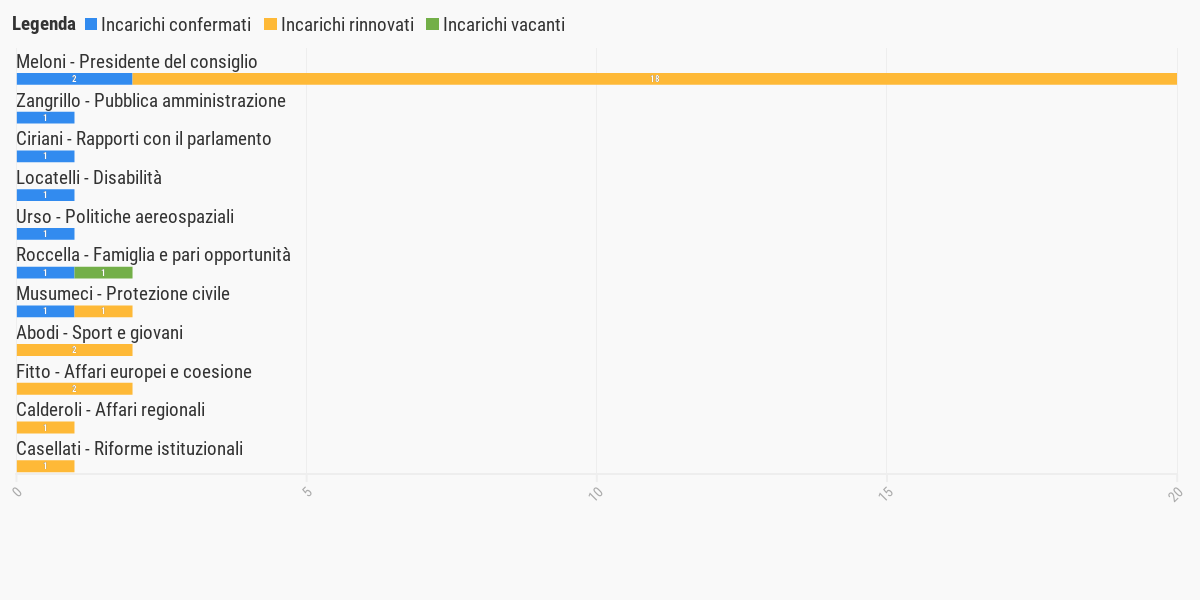Click Calderoli's orange bar labeled 1
The height and width of the screenshot is (600, 1200).
click(45, 428)
